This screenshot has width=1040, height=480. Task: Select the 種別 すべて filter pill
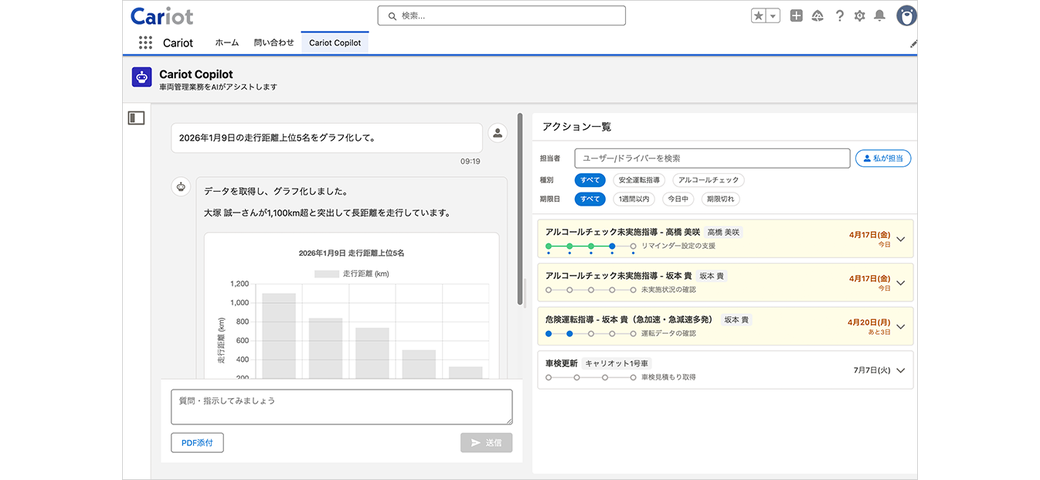pyautogui.click(x=590, y=180)
